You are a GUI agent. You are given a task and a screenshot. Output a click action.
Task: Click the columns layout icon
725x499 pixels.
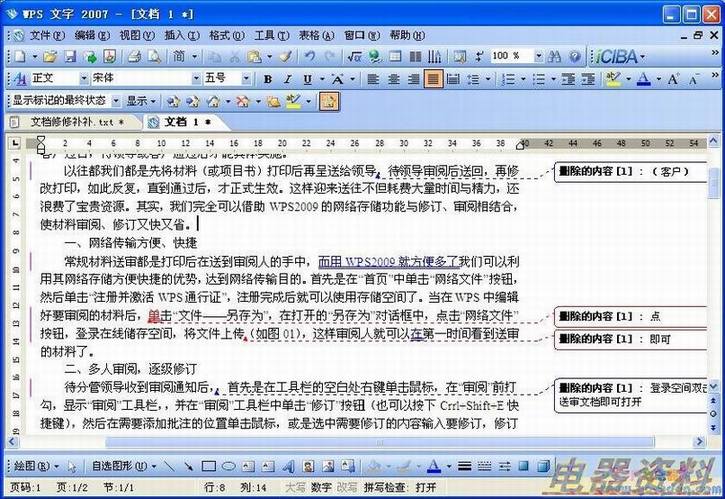pyautogui.click(x=415, y=57)
